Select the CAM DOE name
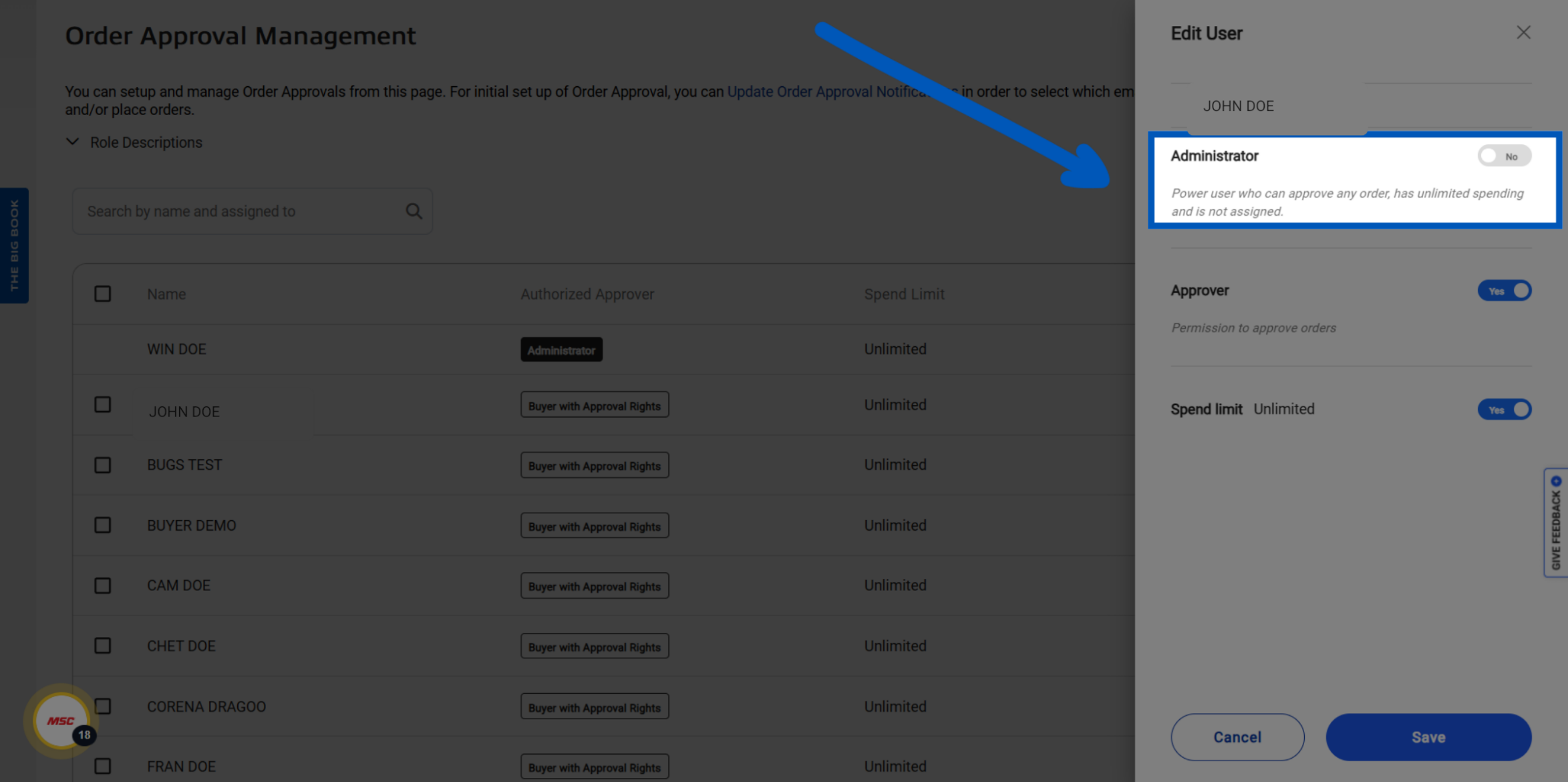This screenshot has height=782, width=1568. [178, 585]
